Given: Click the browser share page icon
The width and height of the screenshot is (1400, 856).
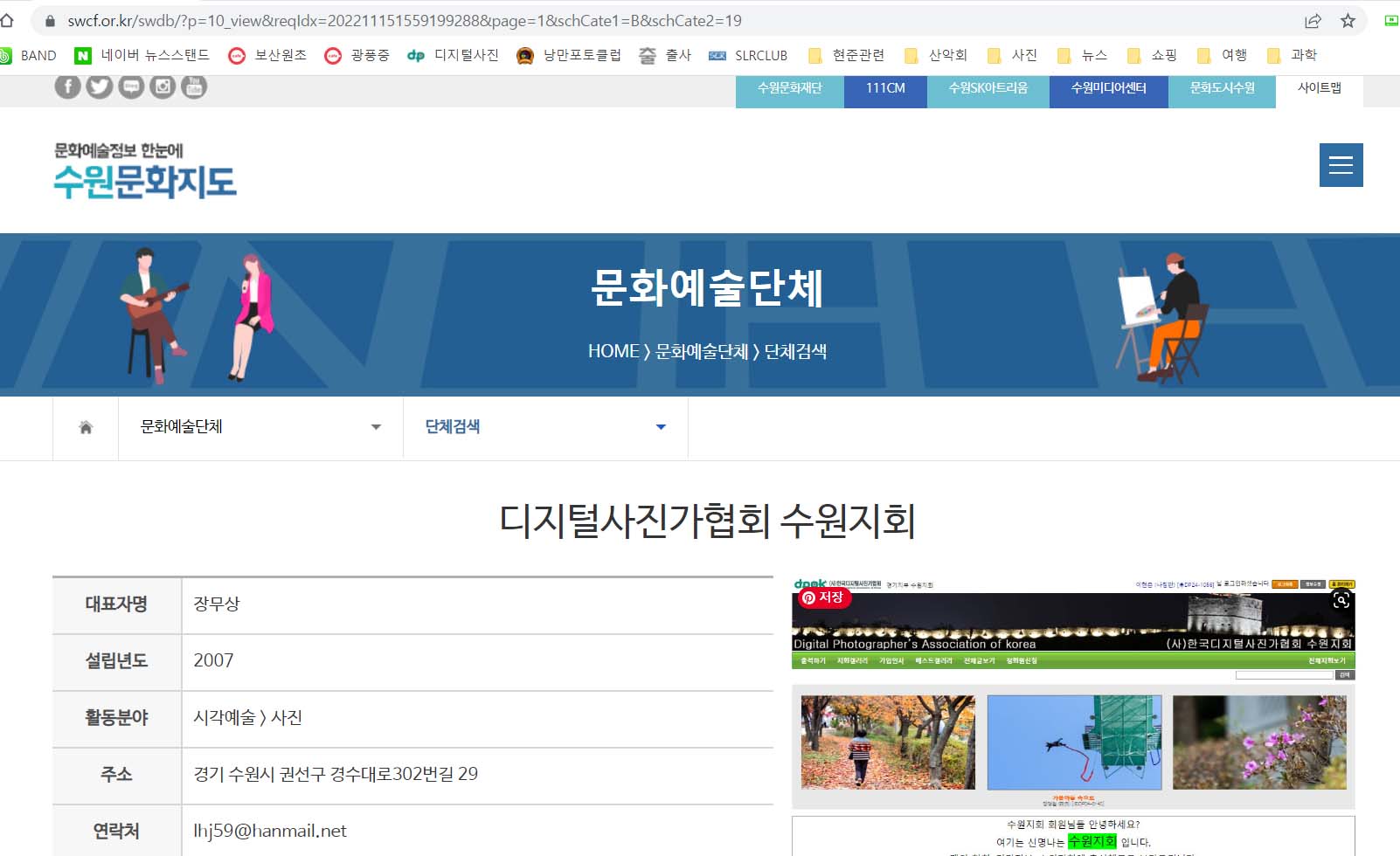Looking at the screenshot, I should pyautogui.click(x=1313, y=21).
